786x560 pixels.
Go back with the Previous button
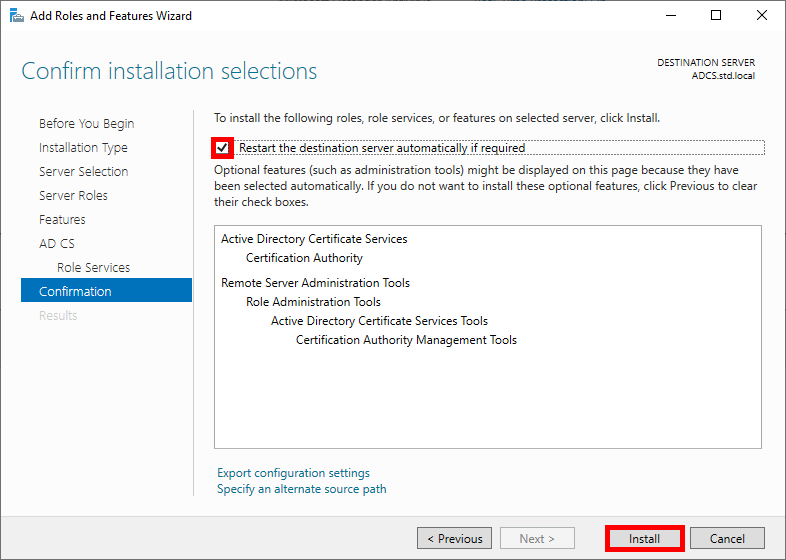[x=454, y=538]
